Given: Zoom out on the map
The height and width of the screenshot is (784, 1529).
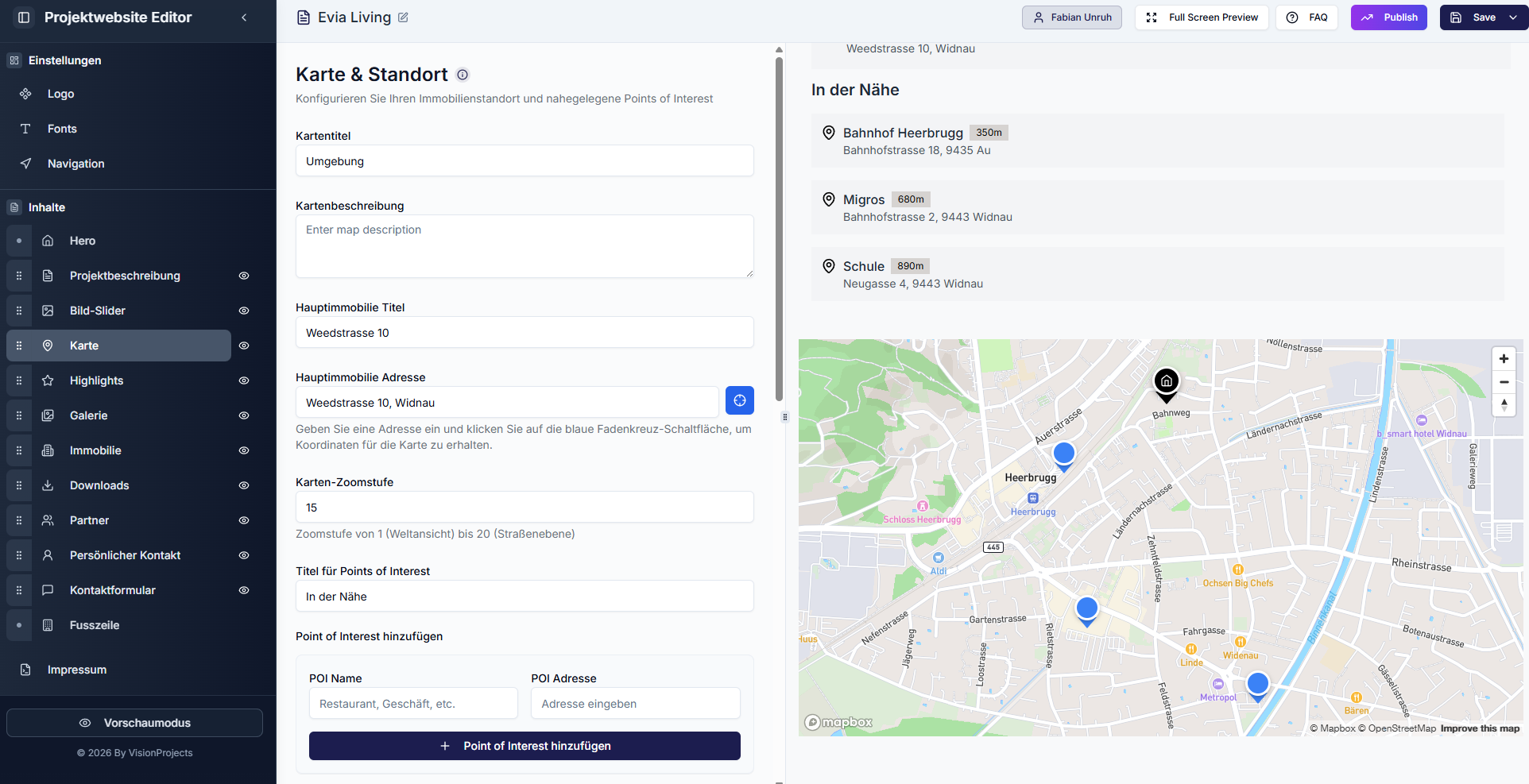Looking at the screenshot, I should click(1504, 382).
